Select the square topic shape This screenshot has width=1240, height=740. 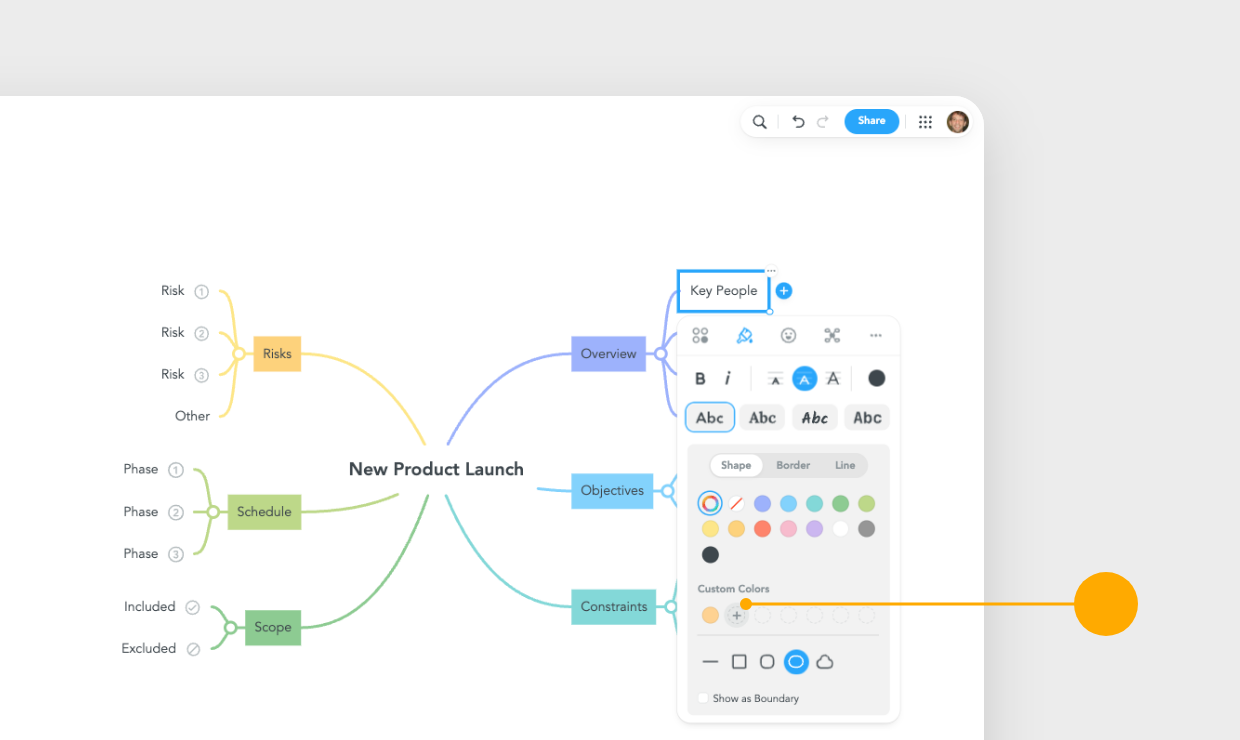[740, 661]
